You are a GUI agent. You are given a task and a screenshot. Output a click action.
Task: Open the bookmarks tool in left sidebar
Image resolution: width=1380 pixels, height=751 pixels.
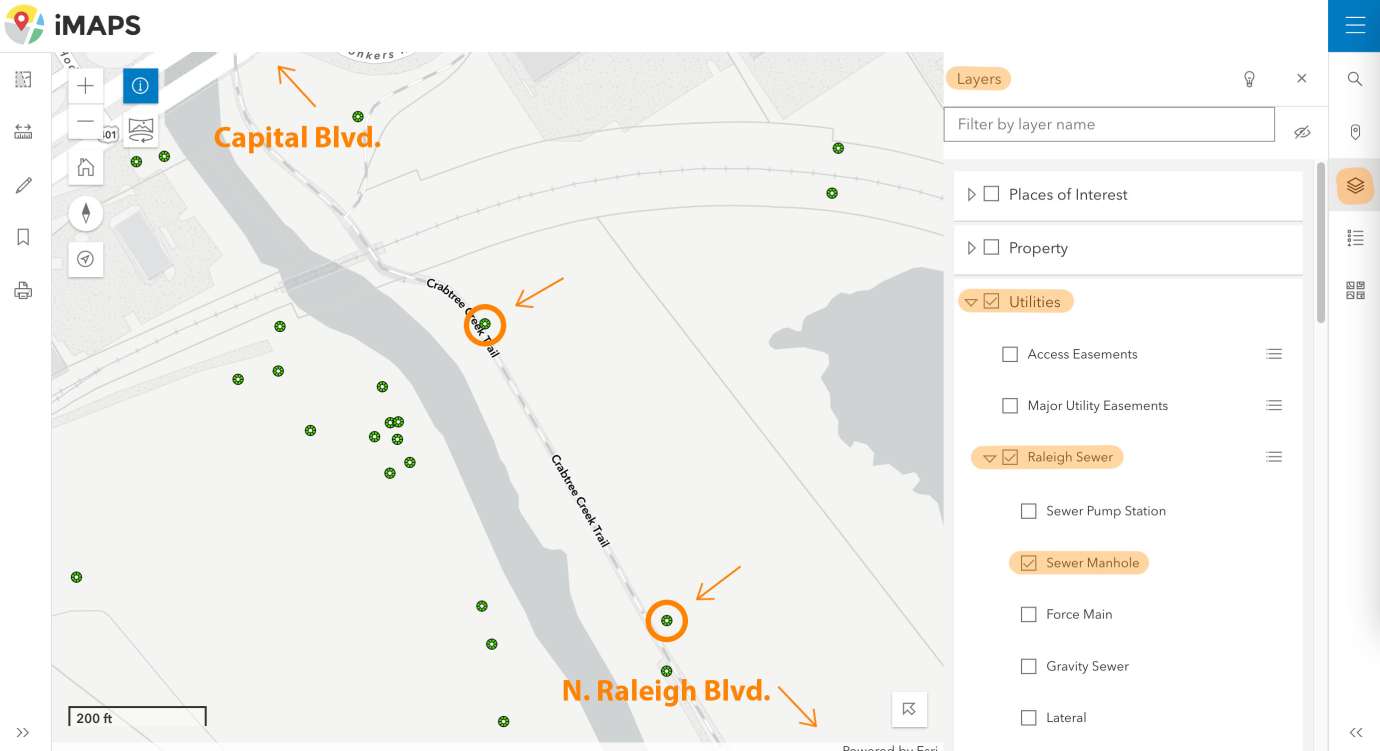tap(24, 237)
